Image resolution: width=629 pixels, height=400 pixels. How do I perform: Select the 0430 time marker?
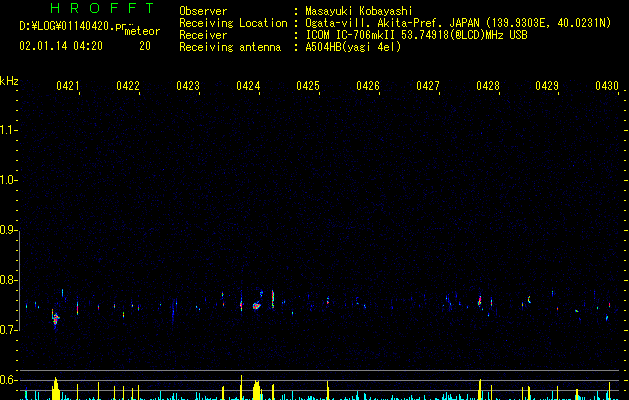tap(607, 86)
